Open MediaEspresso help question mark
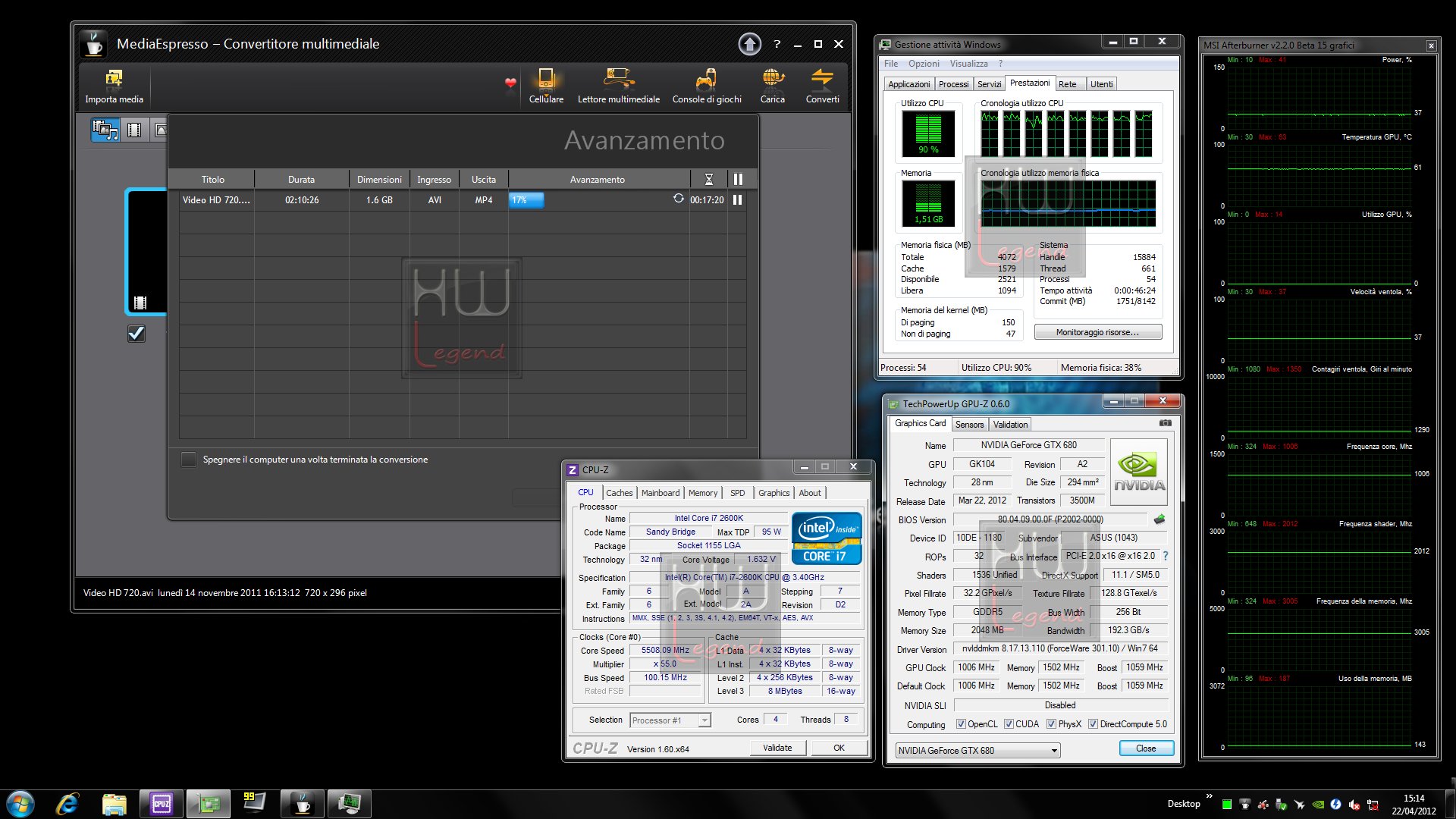The height and width of the screenshot is (819, 1456). pos(777,44)
